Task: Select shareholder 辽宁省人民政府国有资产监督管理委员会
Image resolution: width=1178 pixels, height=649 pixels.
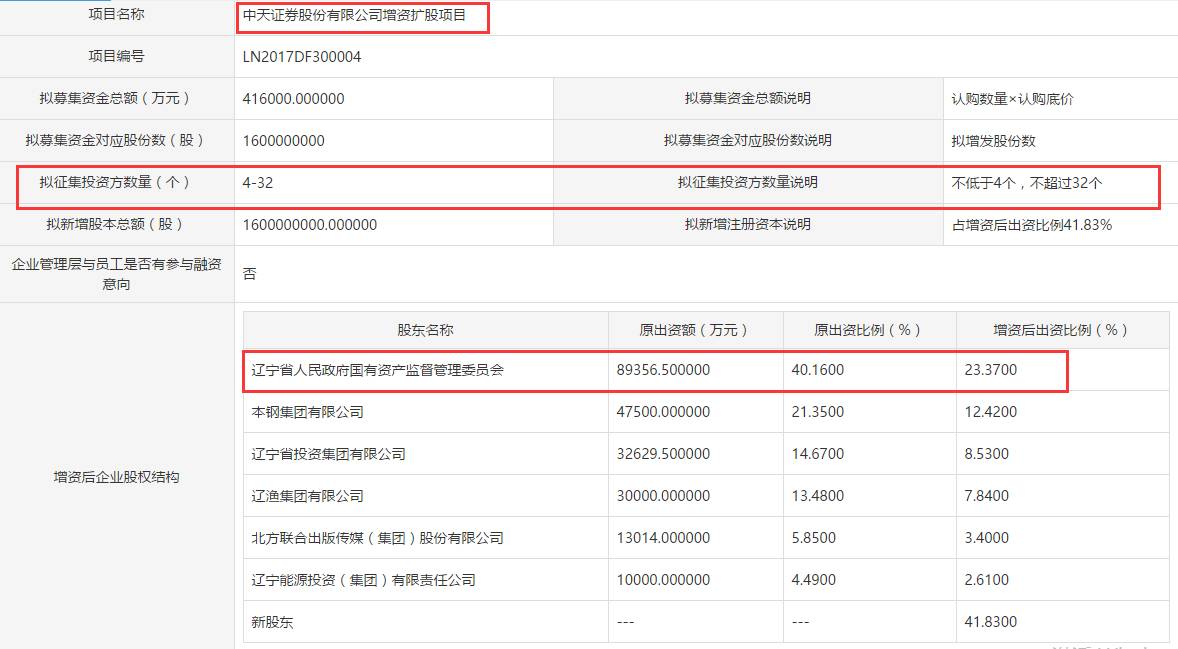Action: click(377, 370)
